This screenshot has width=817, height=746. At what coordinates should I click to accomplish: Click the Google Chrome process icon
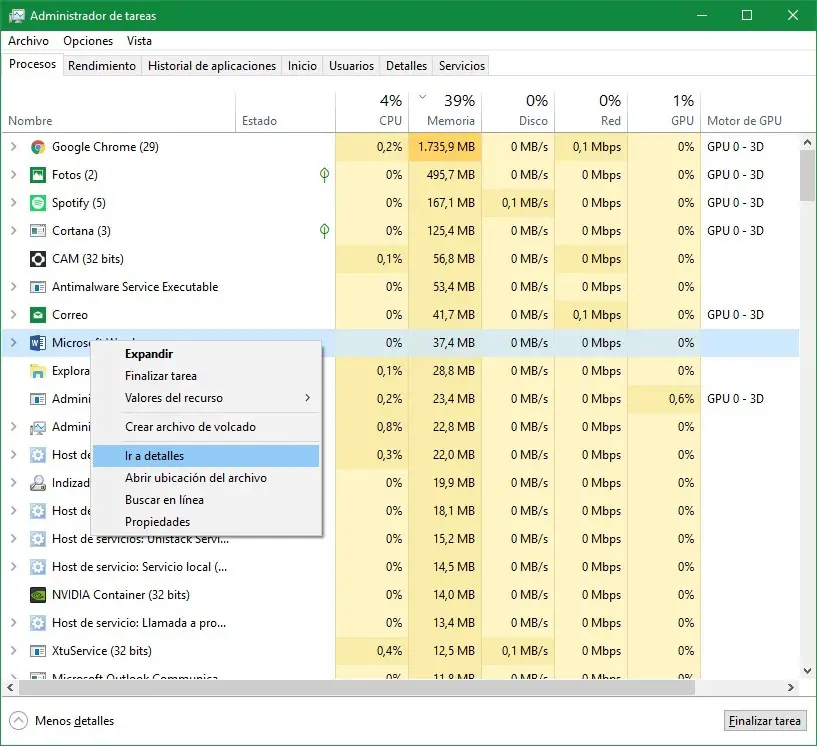tap(38, 147)
